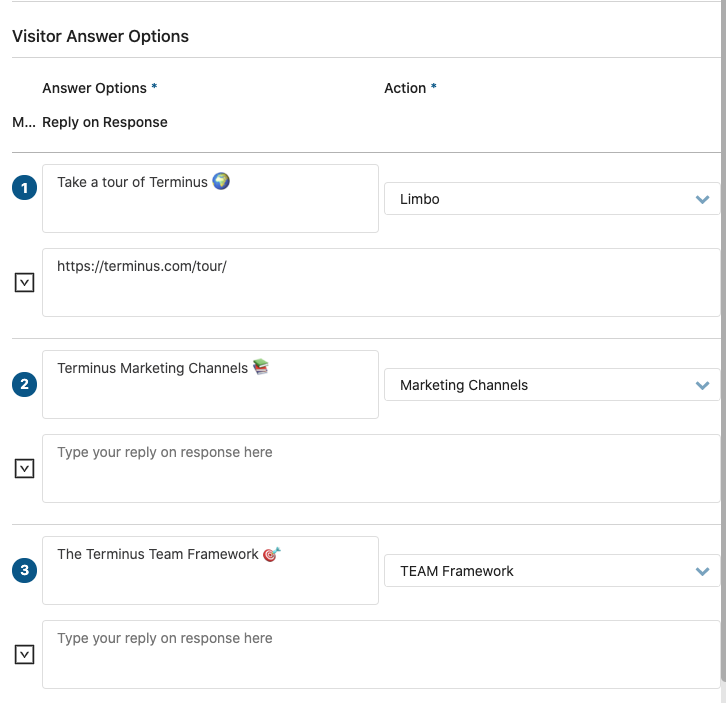
Task: Toggle the collapse box beside Team Framework reply
Action: point(25,654)
